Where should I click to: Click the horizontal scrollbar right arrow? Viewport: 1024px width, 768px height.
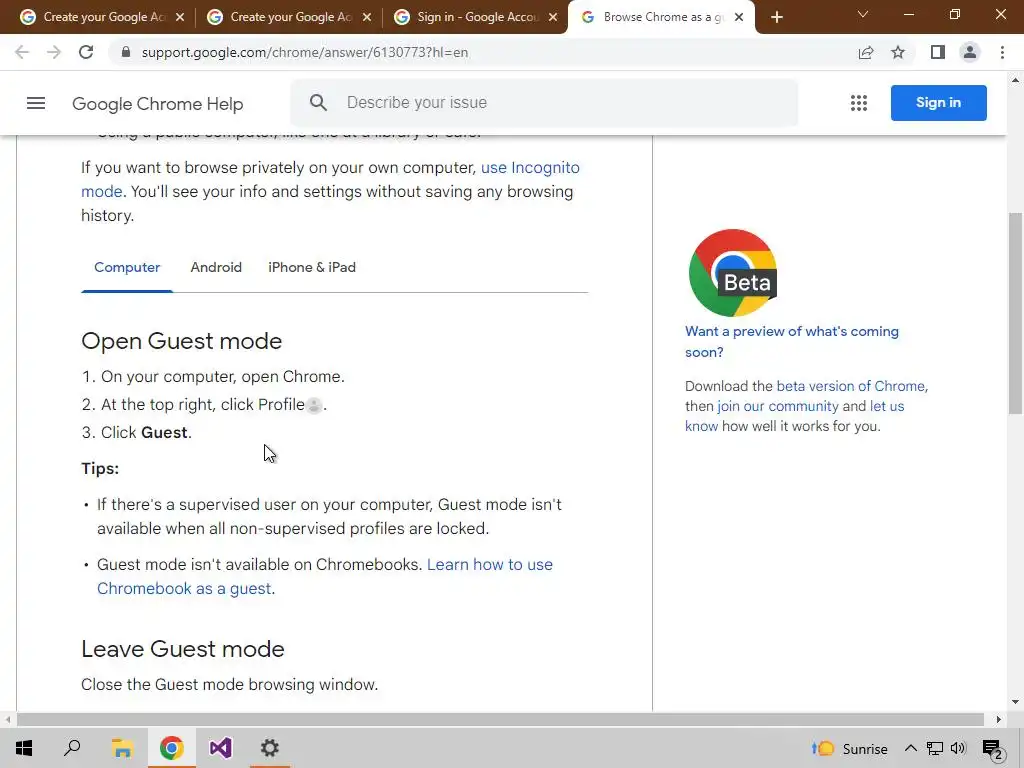click(999, 720)
